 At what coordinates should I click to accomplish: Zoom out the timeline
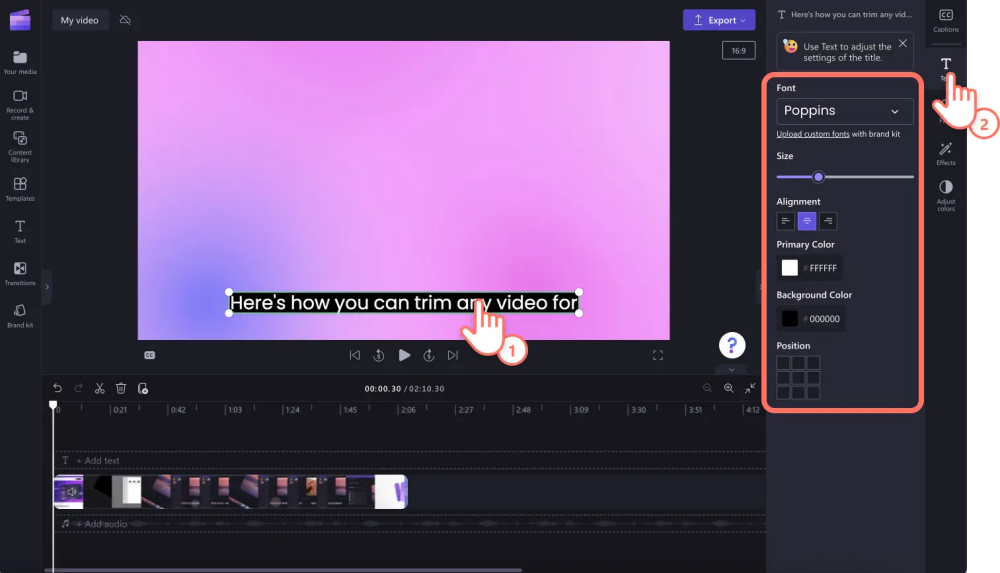(x=707, y=388)
